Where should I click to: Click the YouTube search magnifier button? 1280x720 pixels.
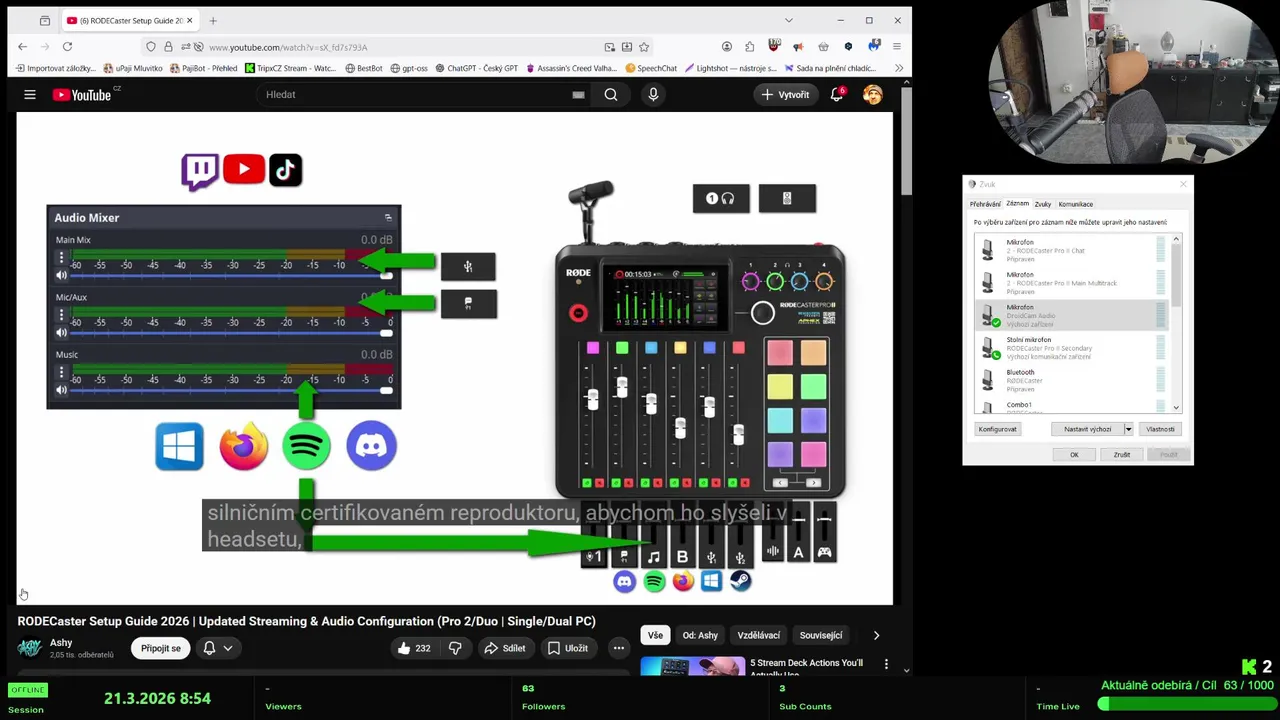[x=611, y=94]
